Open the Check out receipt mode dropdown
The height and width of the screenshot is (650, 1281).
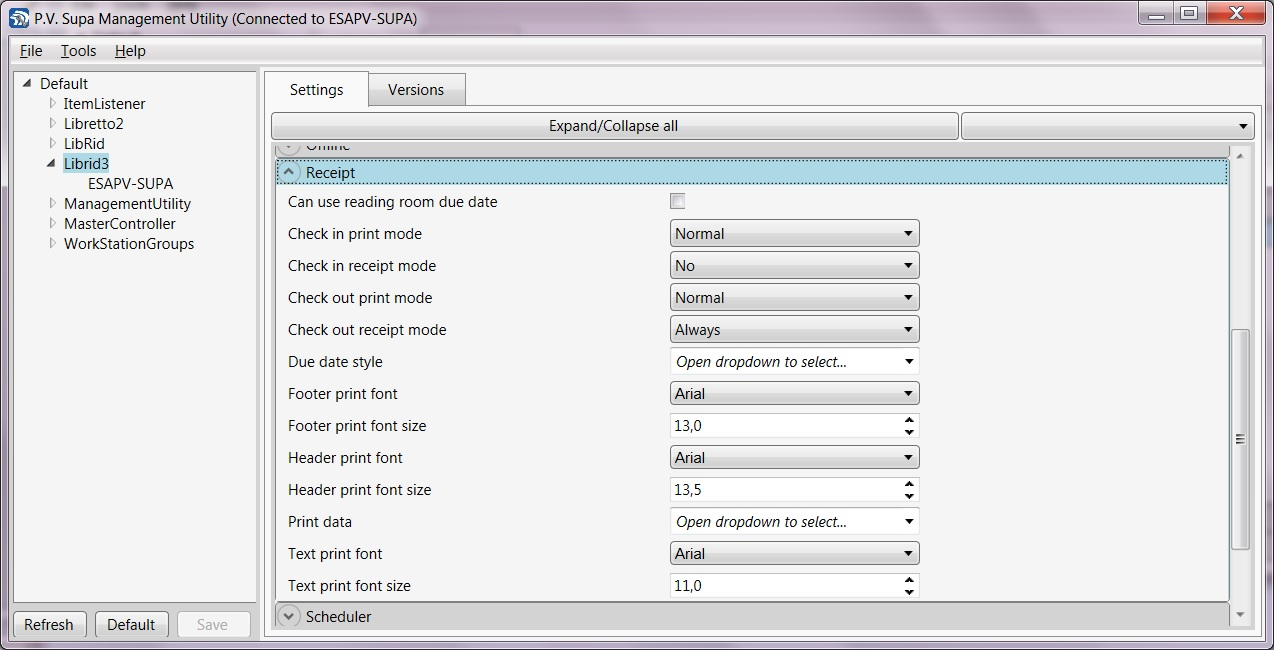coord(794,330)
